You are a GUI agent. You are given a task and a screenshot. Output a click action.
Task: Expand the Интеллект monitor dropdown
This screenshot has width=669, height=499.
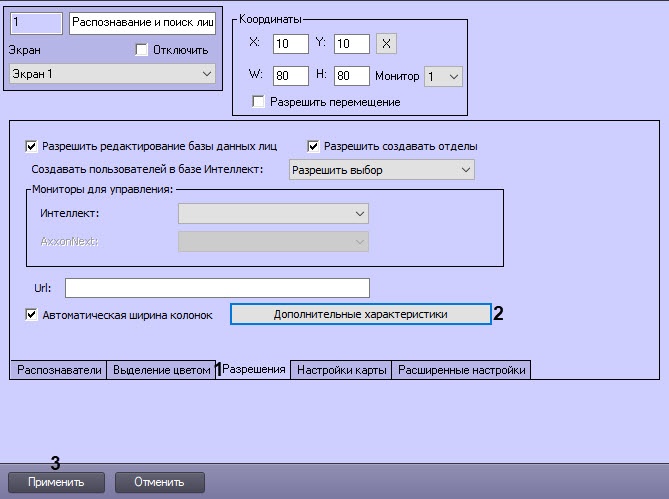pos(273,214)
